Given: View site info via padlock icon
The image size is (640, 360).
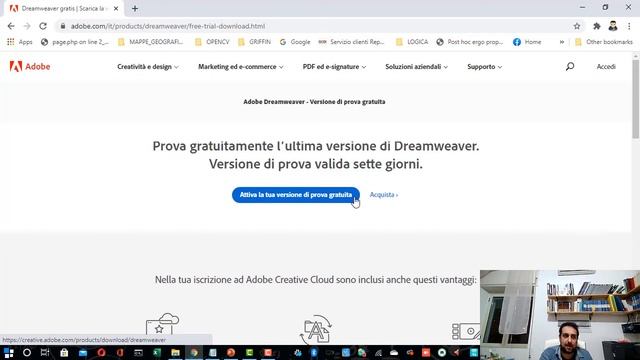Looking at the screenshot, I should pos(62,26).
